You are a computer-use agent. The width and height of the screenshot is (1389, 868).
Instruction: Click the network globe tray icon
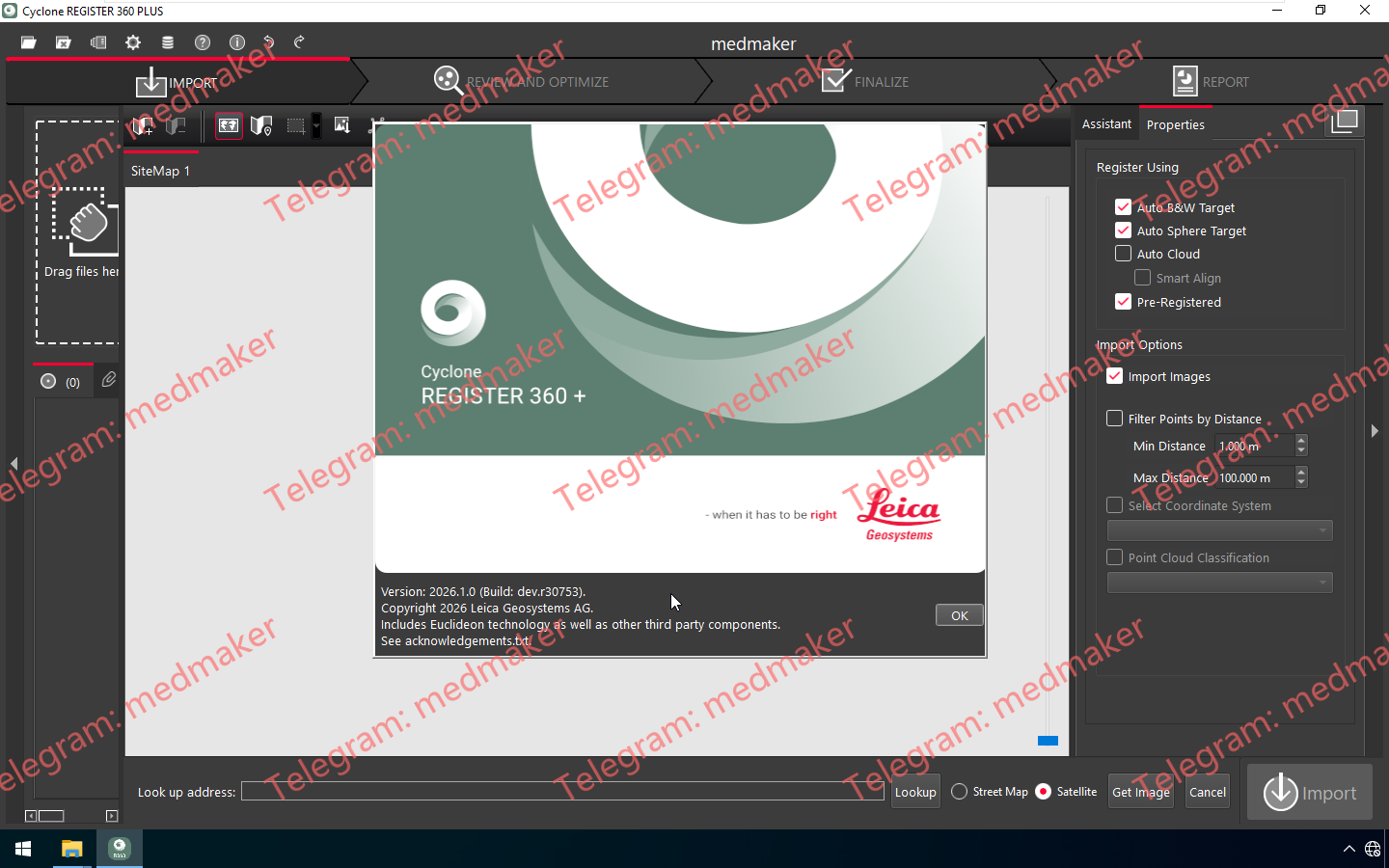point(1373,849)
